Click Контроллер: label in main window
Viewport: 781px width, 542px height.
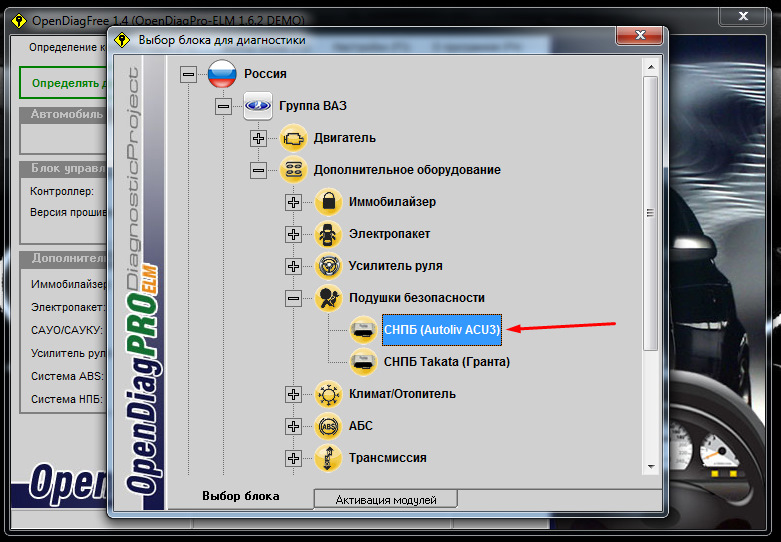(62, 191)
